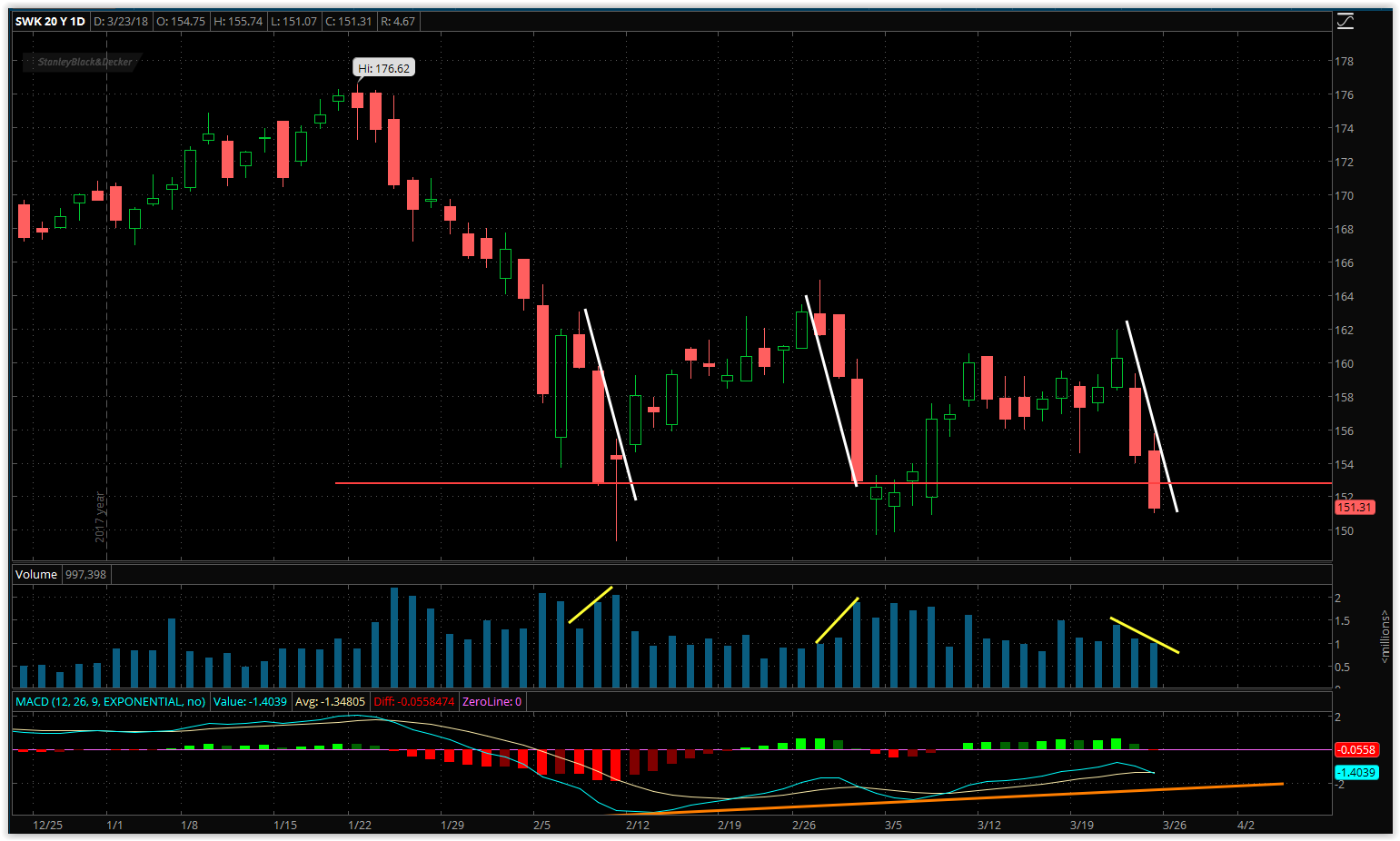Click the 150 price axis label
This screenshot has width=1400, height=841.
pos(1344,530)
